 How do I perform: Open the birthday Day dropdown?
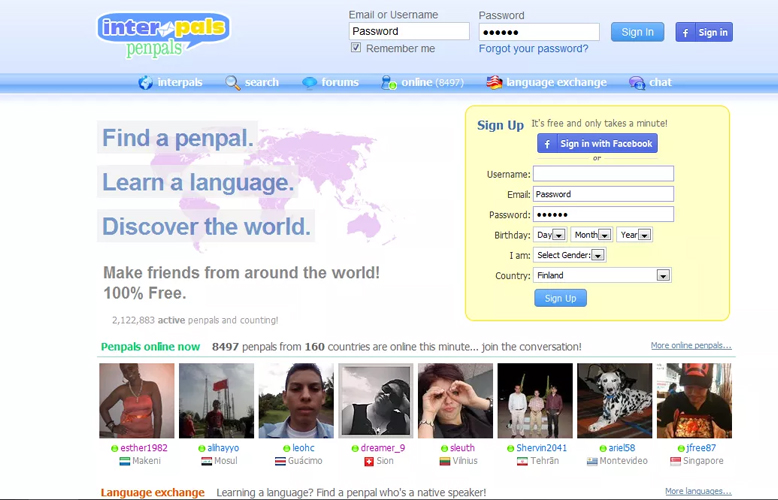[x=558, y=235]
